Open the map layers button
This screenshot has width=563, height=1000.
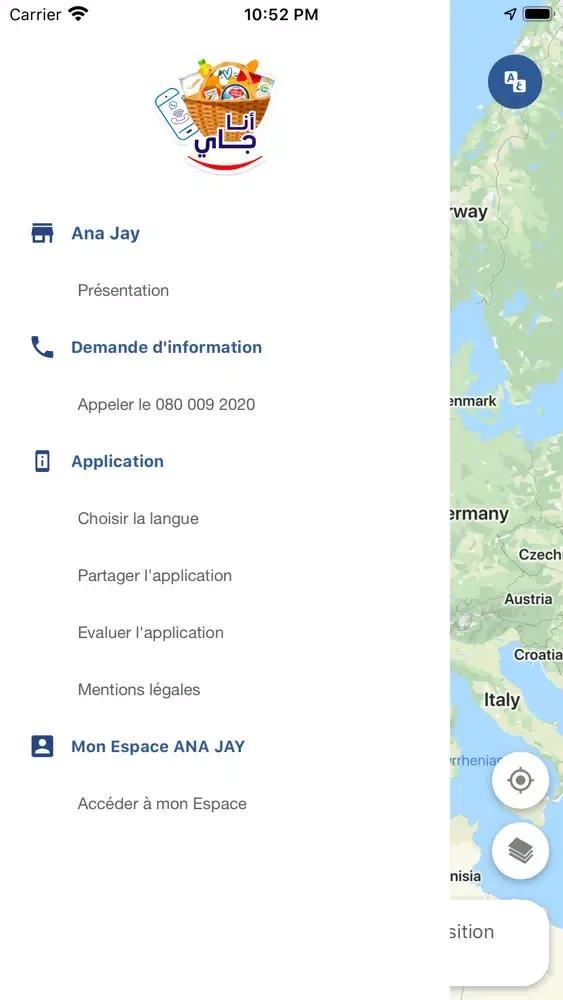[x=520, y=850]
